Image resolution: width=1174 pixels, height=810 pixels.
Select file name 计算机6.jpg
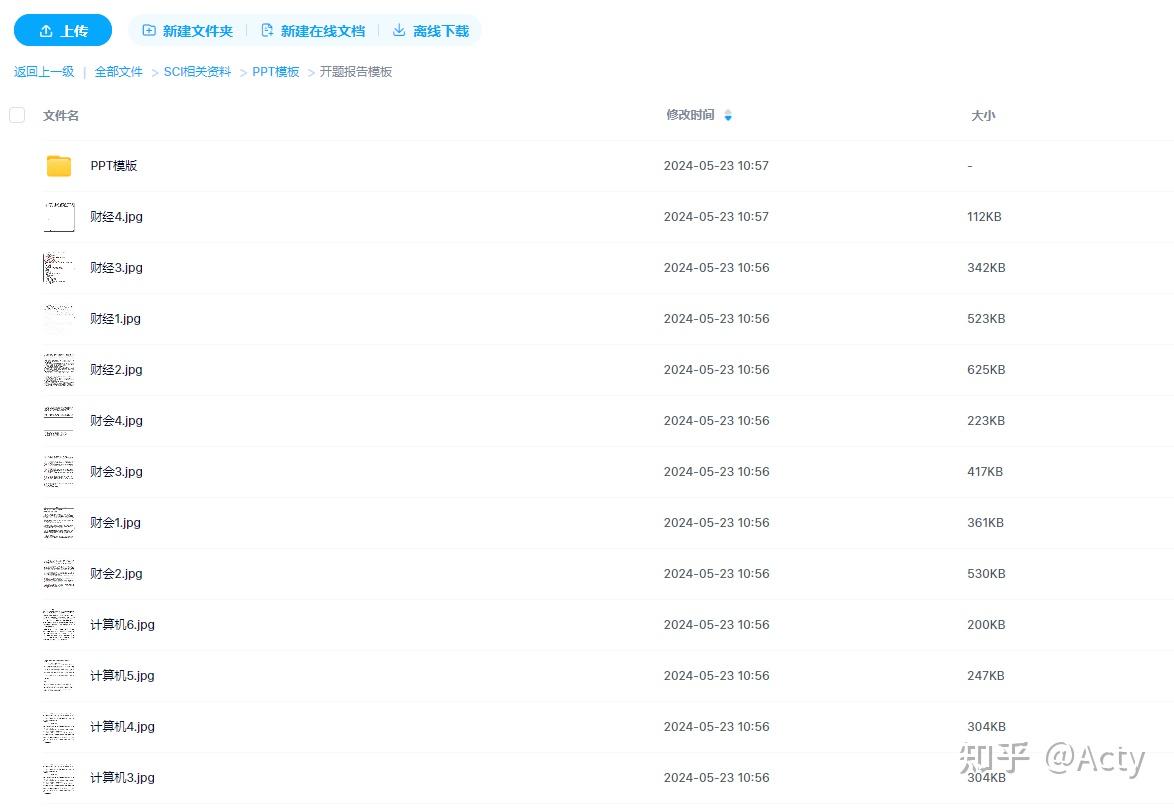pos(122,624)
